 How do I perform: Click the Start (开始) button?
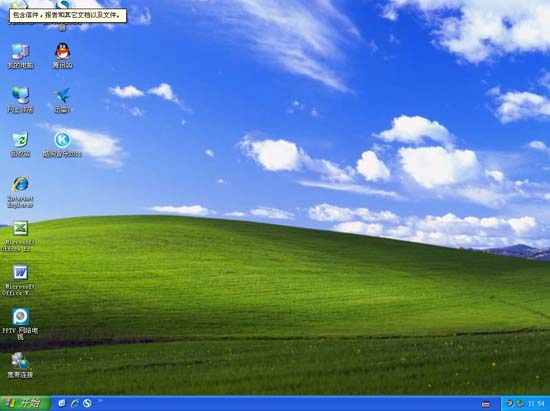(25, 403)
